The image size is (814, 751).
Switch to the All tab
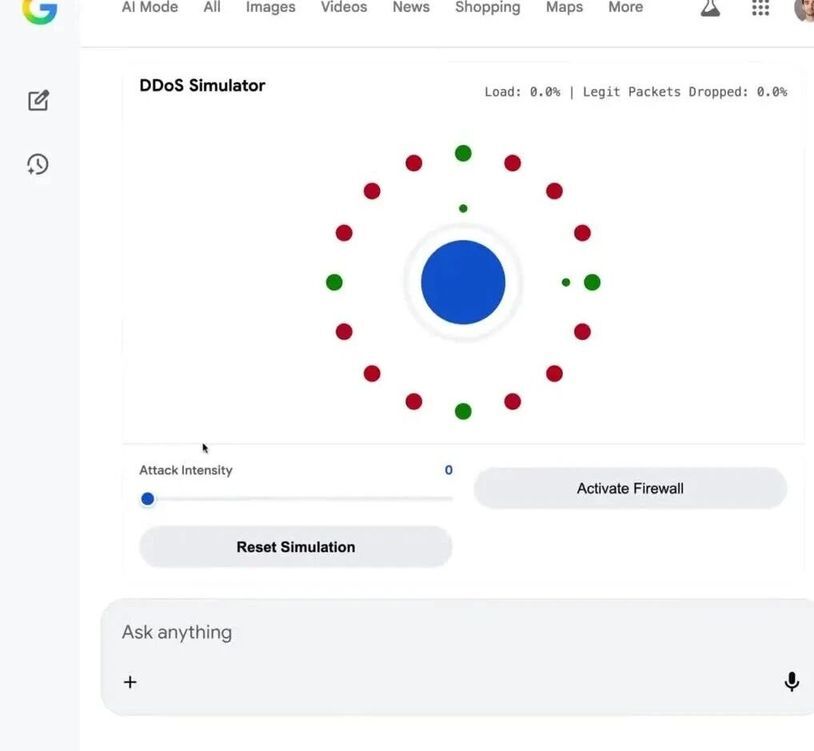click(212, 7)
